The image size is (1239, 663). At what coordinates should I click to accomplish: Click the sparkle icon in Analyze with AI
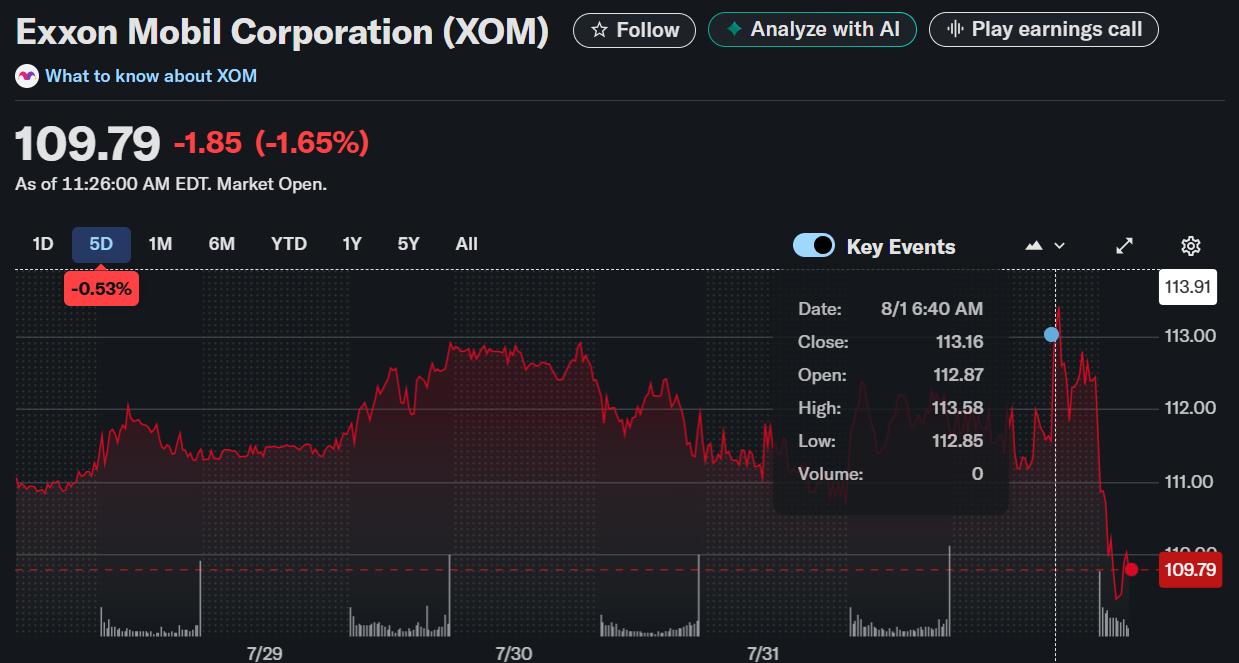point(733,29)
